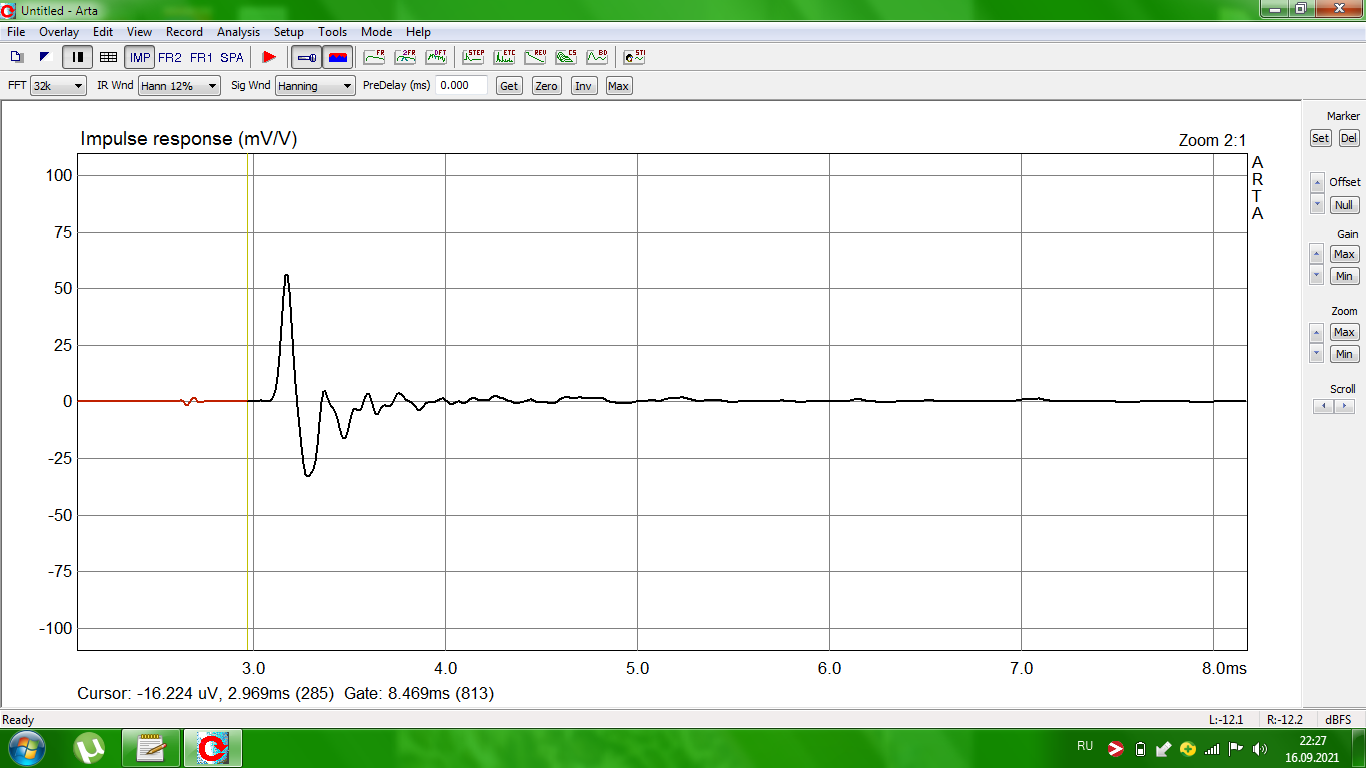Open the IR Wnd Hann 12% dropdown
The height and width of the screenshot is (768, 1366).
coord(179,86)
